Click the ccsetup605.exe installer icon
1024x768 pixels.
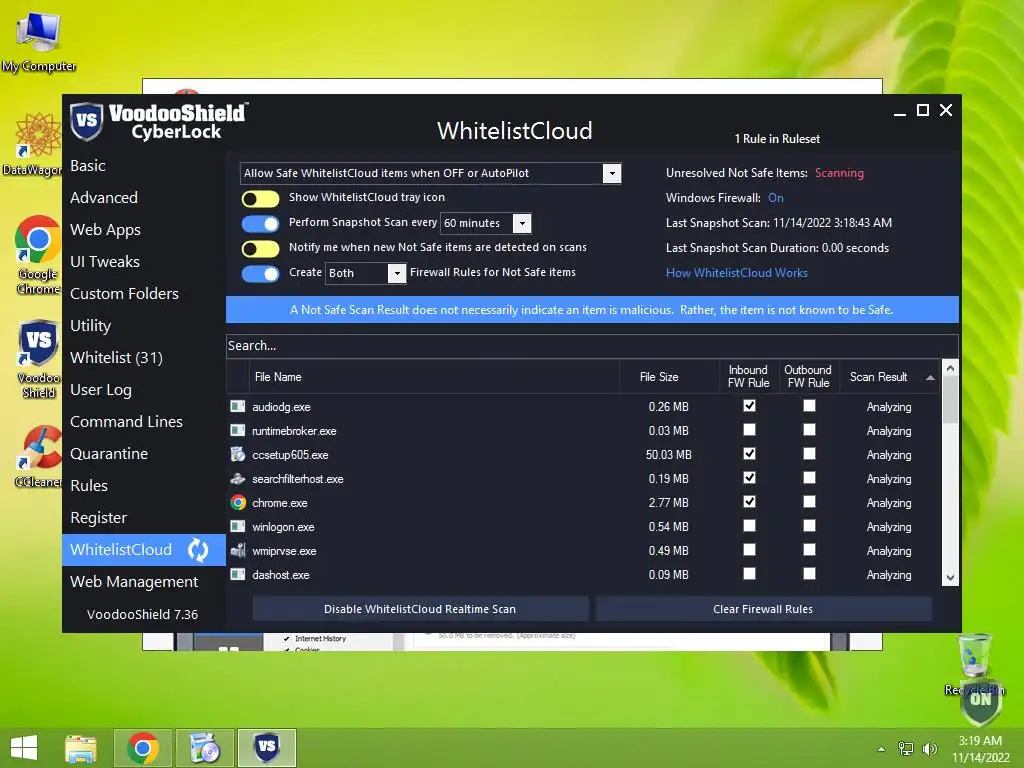(238, 455)
